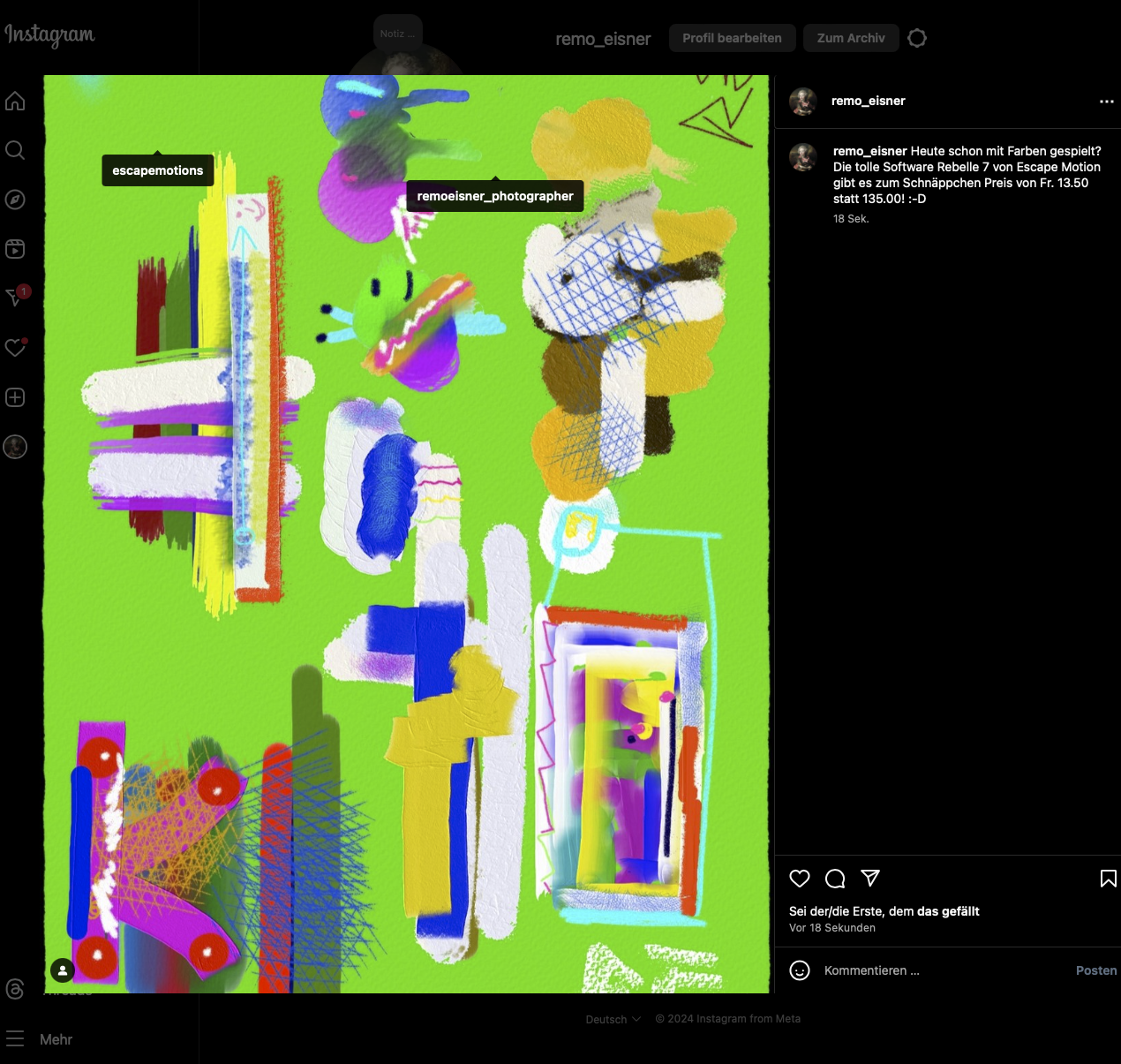Click the comment bubble icon

[x=835, y=879]
